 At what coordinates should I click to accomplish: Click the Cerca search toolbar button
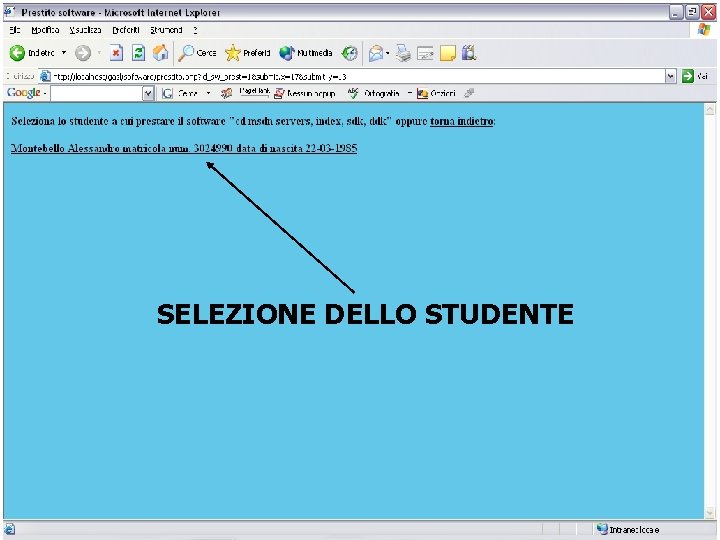pos(197,53)
